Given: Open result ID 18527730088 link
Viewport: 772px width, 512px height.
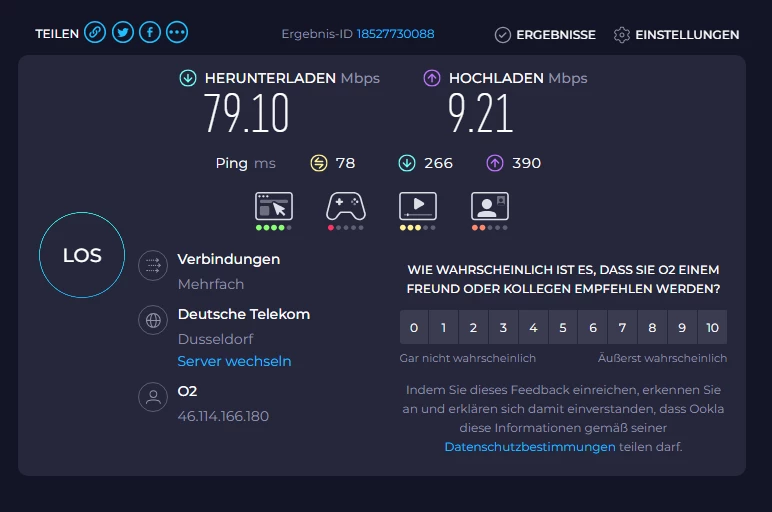Looking at the screenshot, I should click(x=395, y=34).
